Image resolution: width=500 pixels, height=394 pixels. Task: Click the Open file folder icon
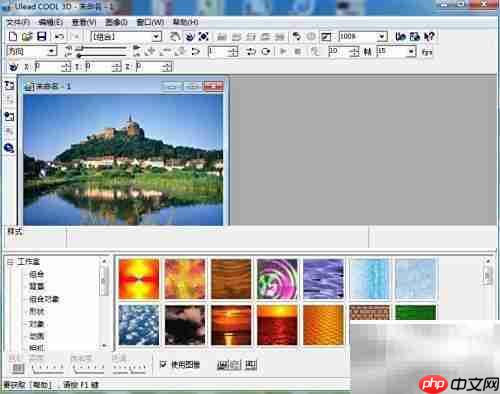click(x=27, y=36)
